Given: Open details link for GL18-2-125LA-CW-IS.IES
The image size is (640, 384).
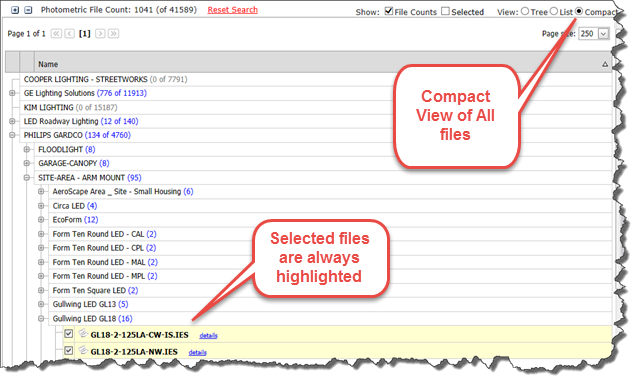Looking at the screenshot, I should point(208,335).
